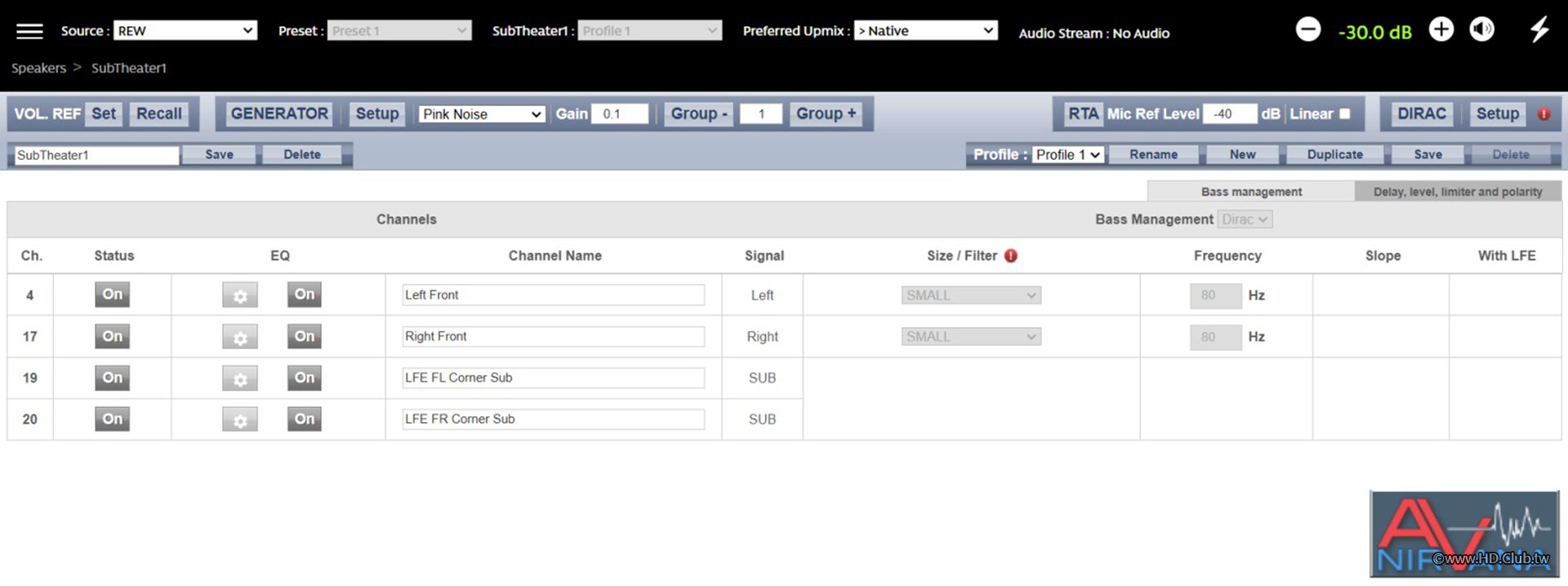
Task: Switch to Delay, level, limiter and polarity tab
Action: [x=1458, y=192]
